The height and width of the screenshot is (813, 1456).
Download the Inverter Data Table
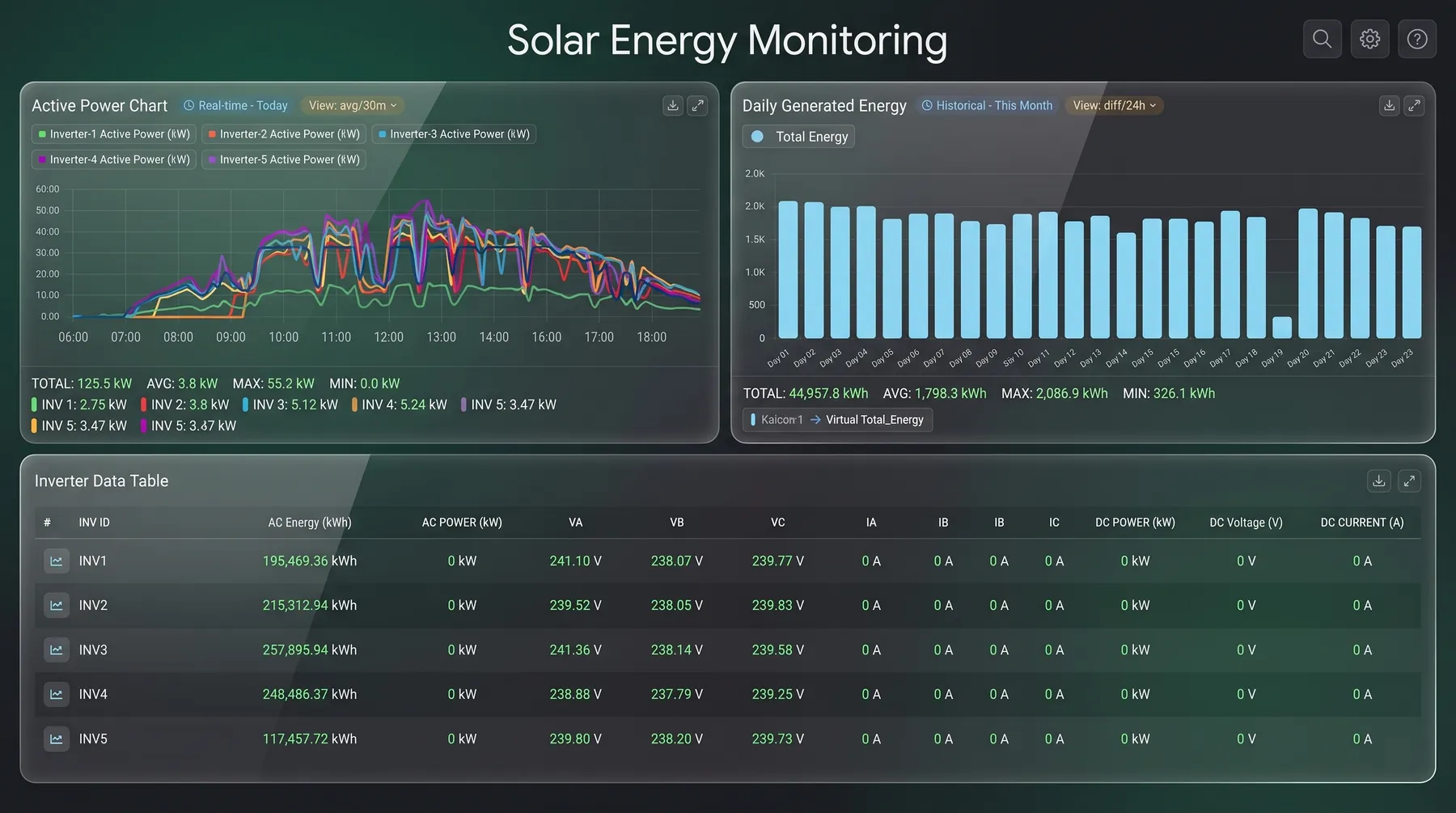click(x=1379, y=481)
